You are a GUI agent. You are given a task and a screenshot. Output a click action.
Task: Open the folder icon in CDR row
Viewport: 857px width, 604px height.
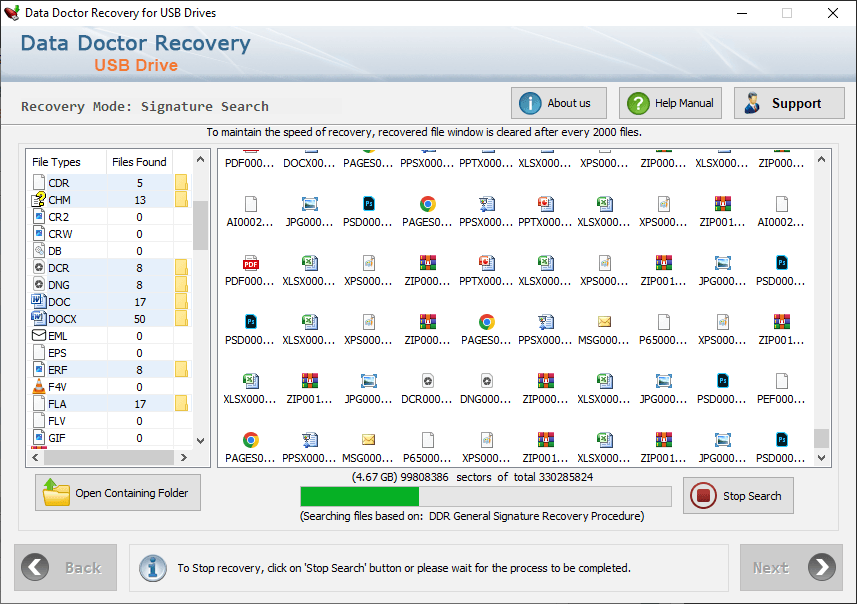(181, 183)
